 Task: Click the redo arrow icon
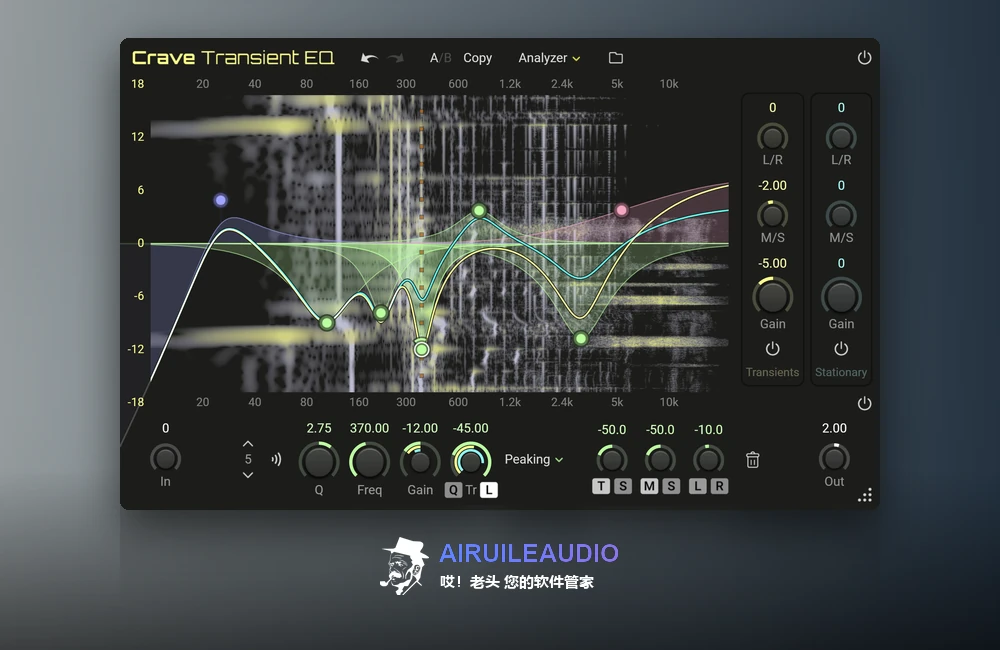click(x=396, y=58)
